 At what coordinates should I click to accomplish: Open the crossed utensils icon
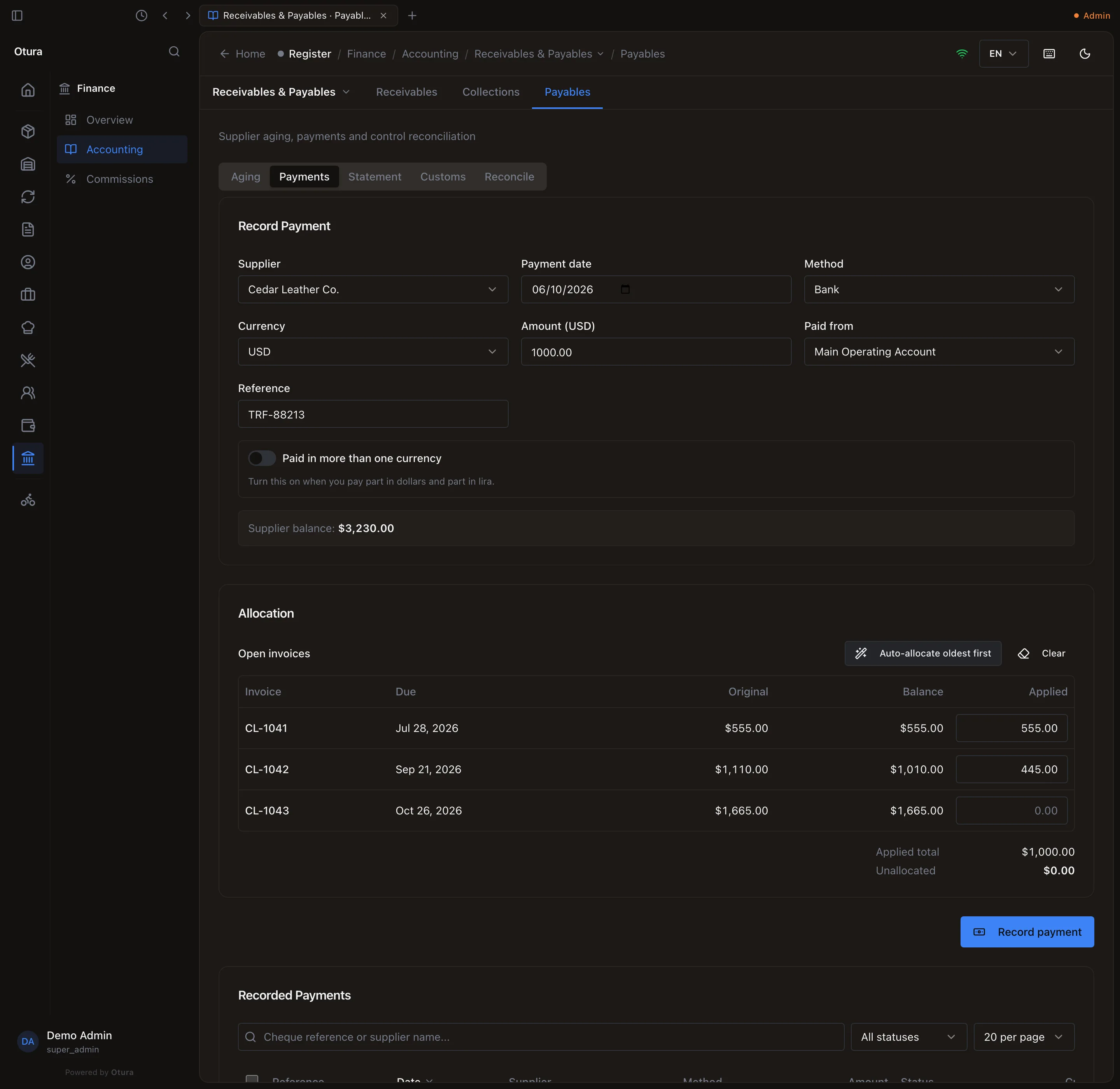tap(28, 360)
